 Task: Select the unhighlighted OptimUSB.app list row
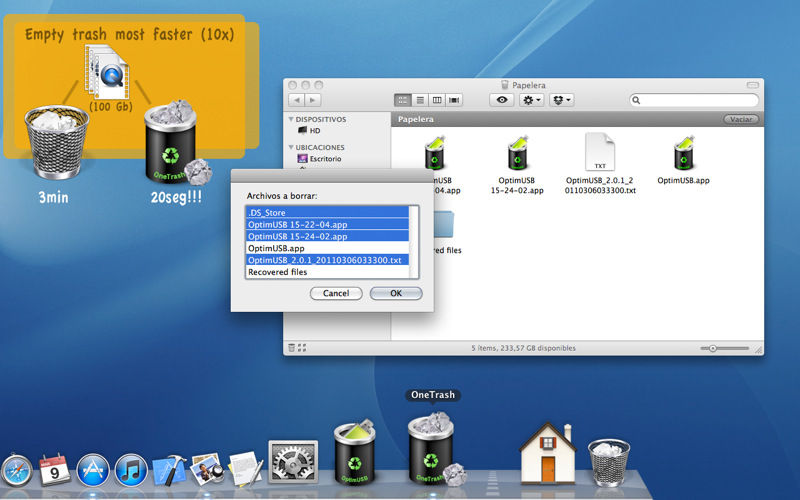[328, 248]
